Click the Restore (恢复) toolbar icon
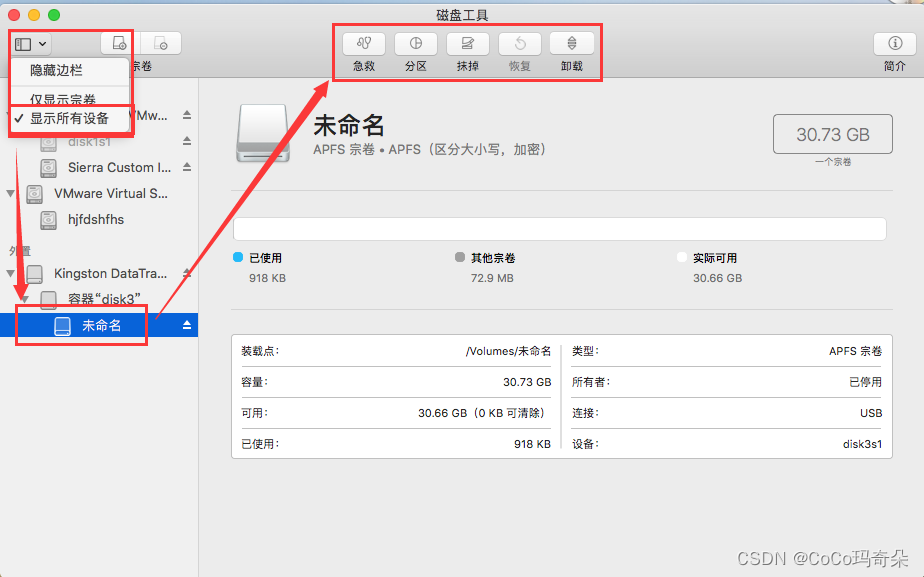Viewport: 924px width, 577px height. click(x=519, y=44)
